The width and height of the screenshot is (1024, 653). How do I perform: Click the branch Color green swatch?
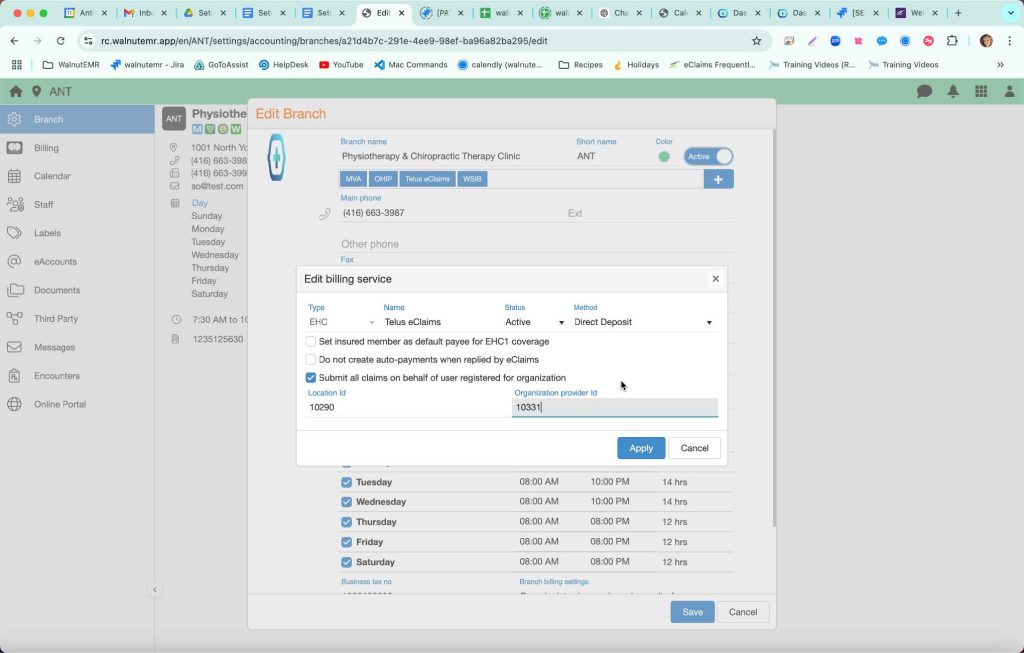point(664,157)
